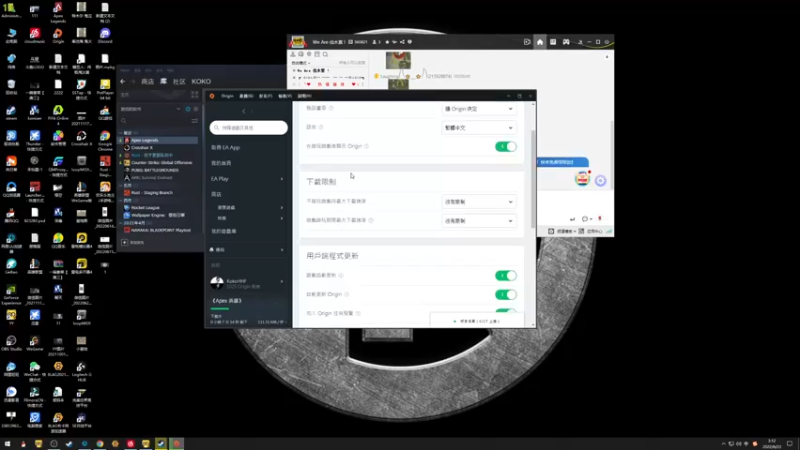Go back using Origin's left arrow
Viewport: 800px width, 450px height.
pyautogui.click(x=243, y=111)
